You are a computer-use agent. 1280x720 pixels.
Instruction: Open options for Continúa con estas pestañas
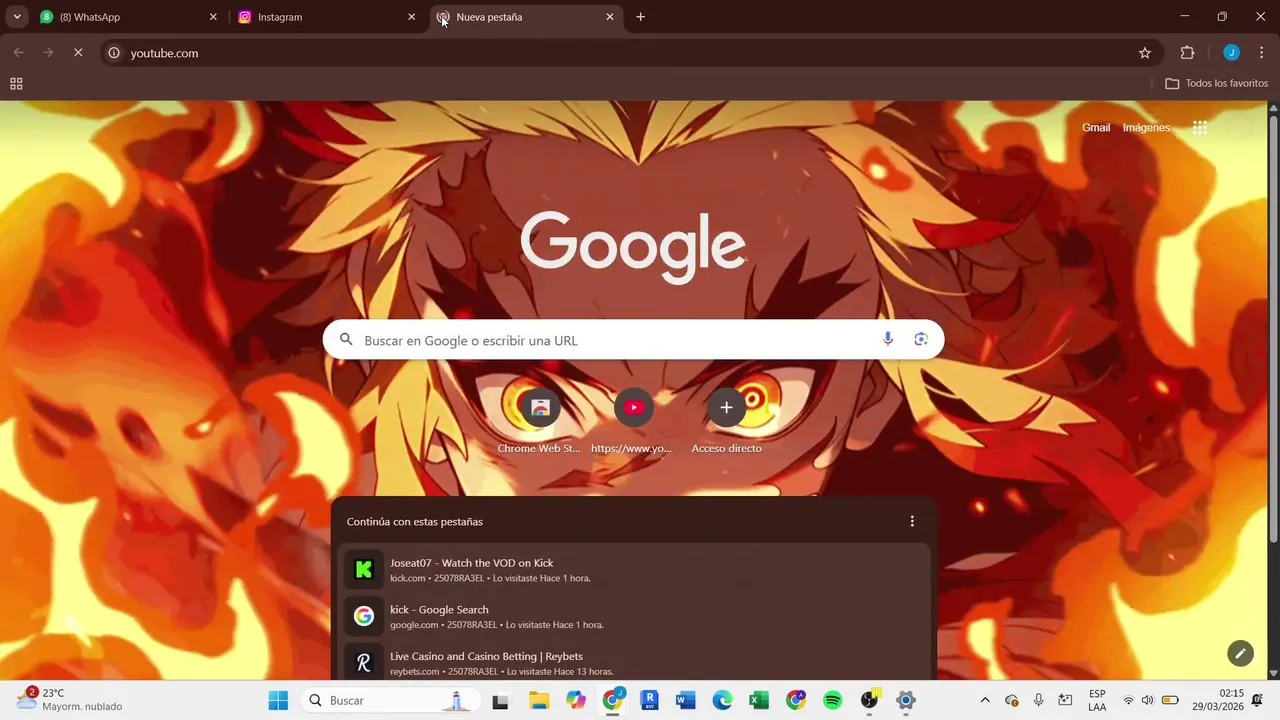(x=912, y=521)
